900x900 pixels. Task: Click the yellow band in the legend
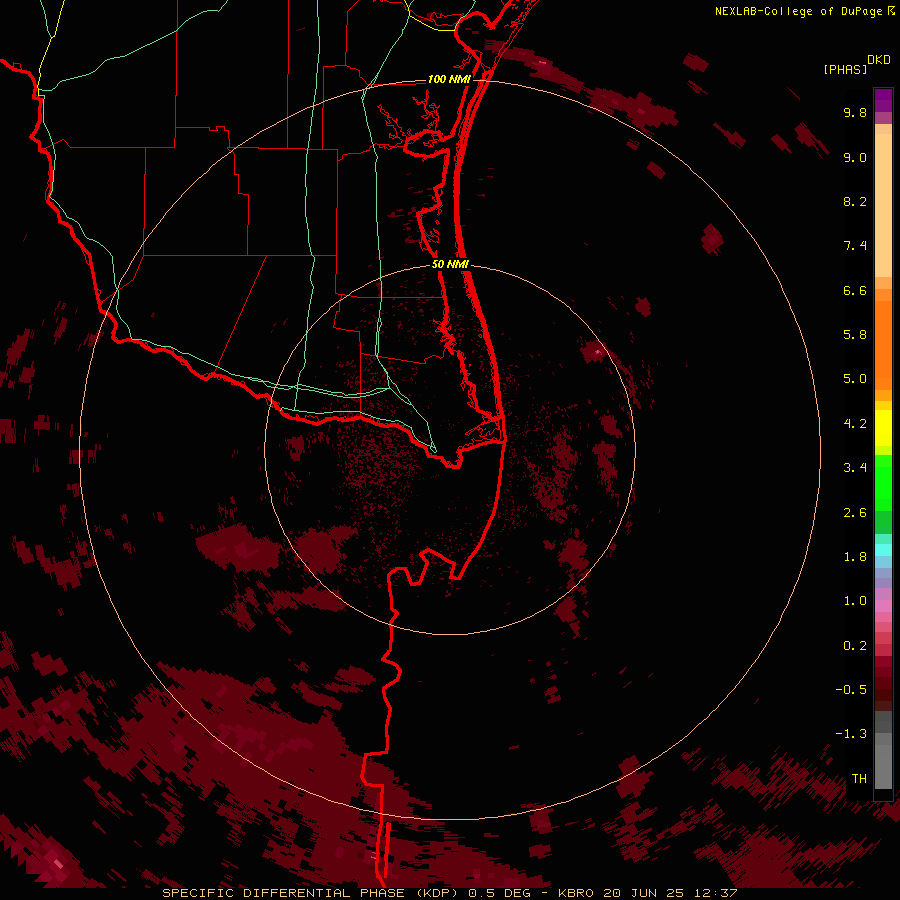883,428
